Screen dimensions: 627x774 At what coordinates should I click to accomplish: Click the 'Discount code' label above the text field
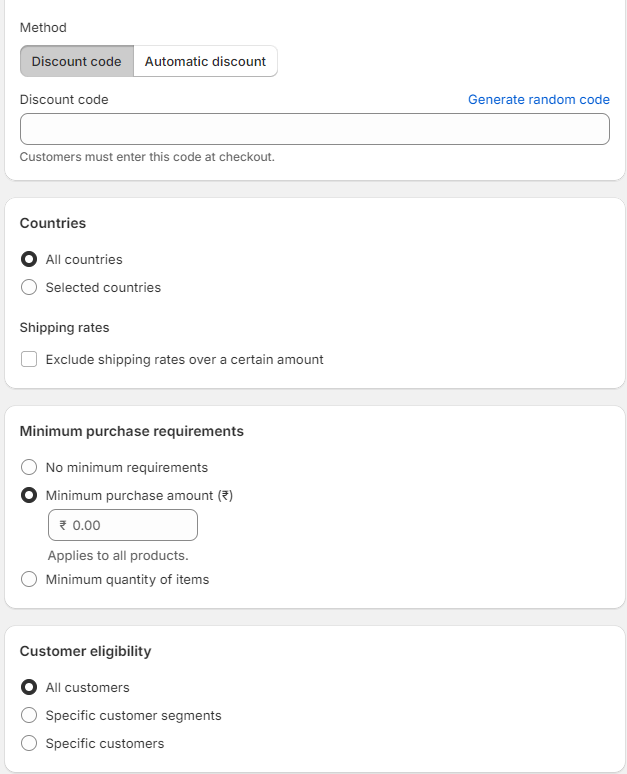64,99
